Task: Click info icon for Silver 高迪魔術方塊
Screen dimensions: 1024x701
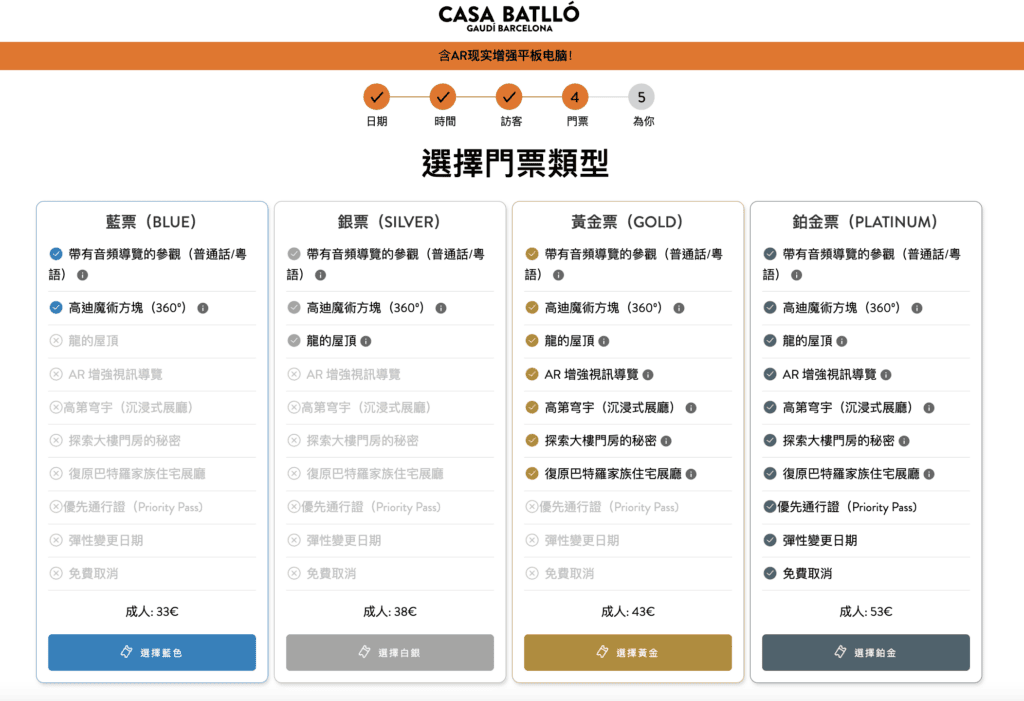Action: pyautogui.click(x=441, y=308)
